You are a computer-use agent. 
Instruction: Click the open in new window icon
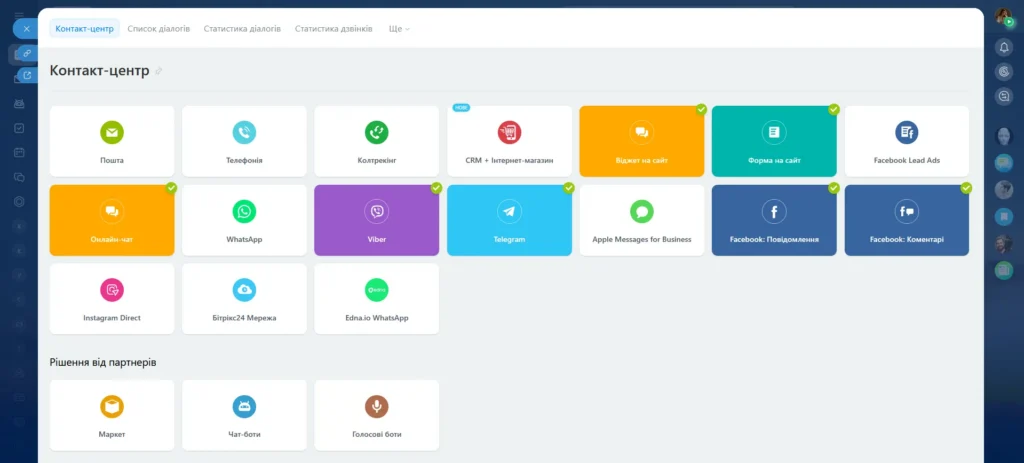(x=27, y=75)
